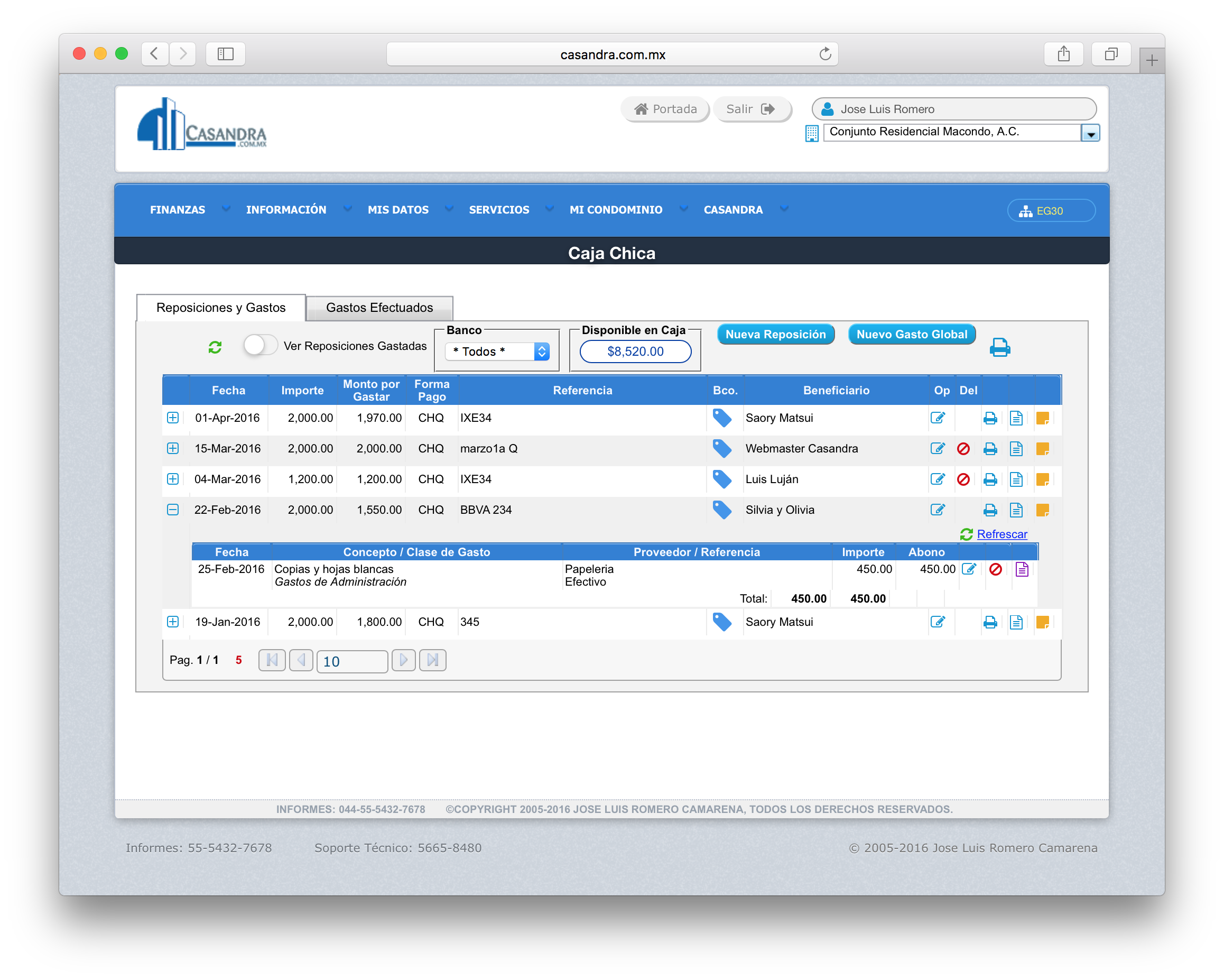Viewport: 1224px width, 980px height.
Task: Click Safari back navigation arrow
Action: click(x=154, y=54)
